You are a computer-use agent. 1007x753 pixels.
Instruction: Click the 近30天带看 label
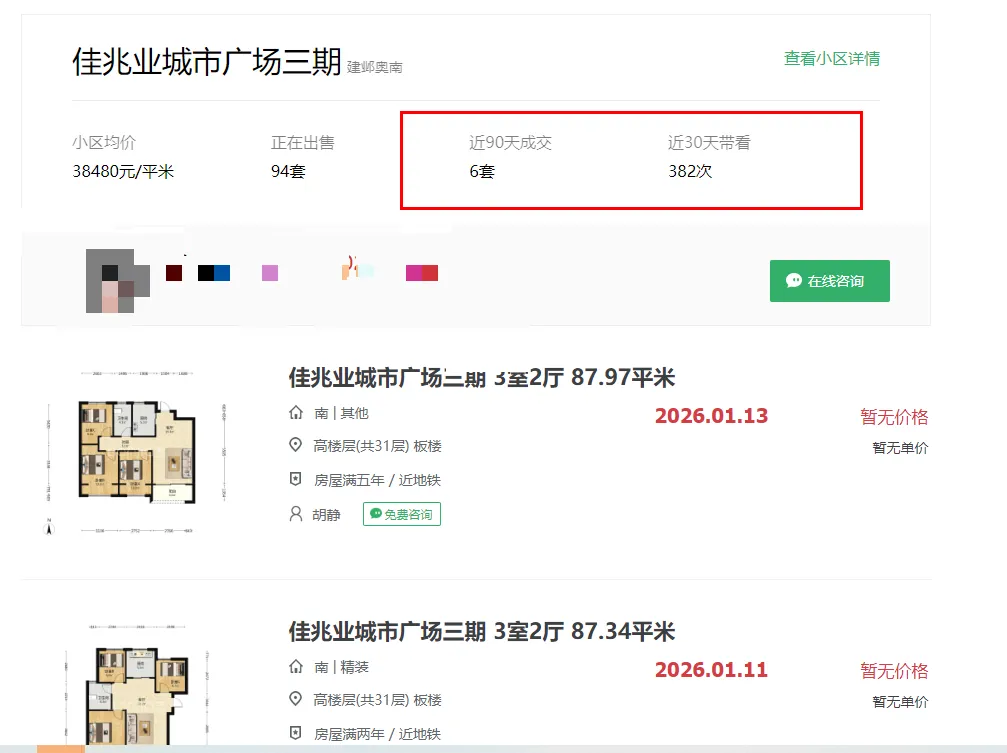[x=709, y=143]
